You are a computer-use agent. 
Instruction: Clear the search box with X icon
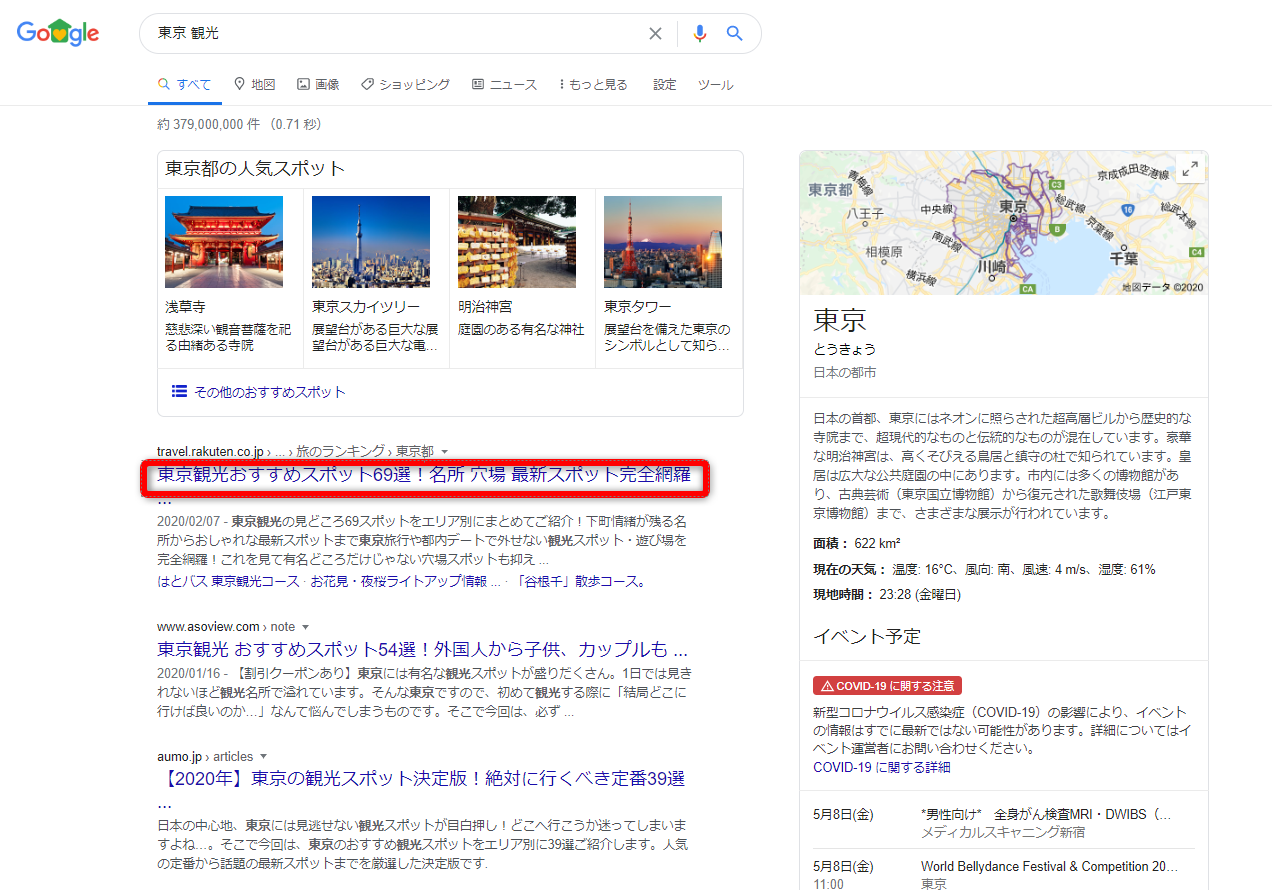[655, 34]
